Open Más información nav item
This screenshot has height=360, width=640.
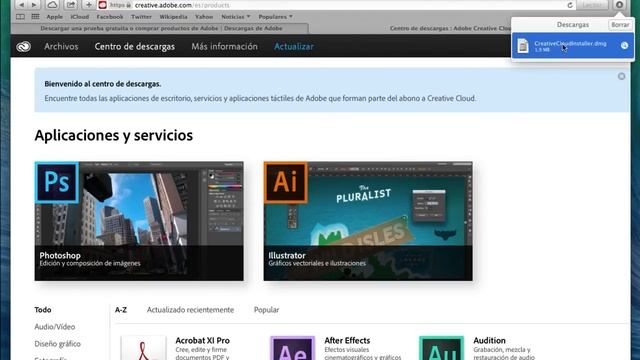(x=224, y=47)
